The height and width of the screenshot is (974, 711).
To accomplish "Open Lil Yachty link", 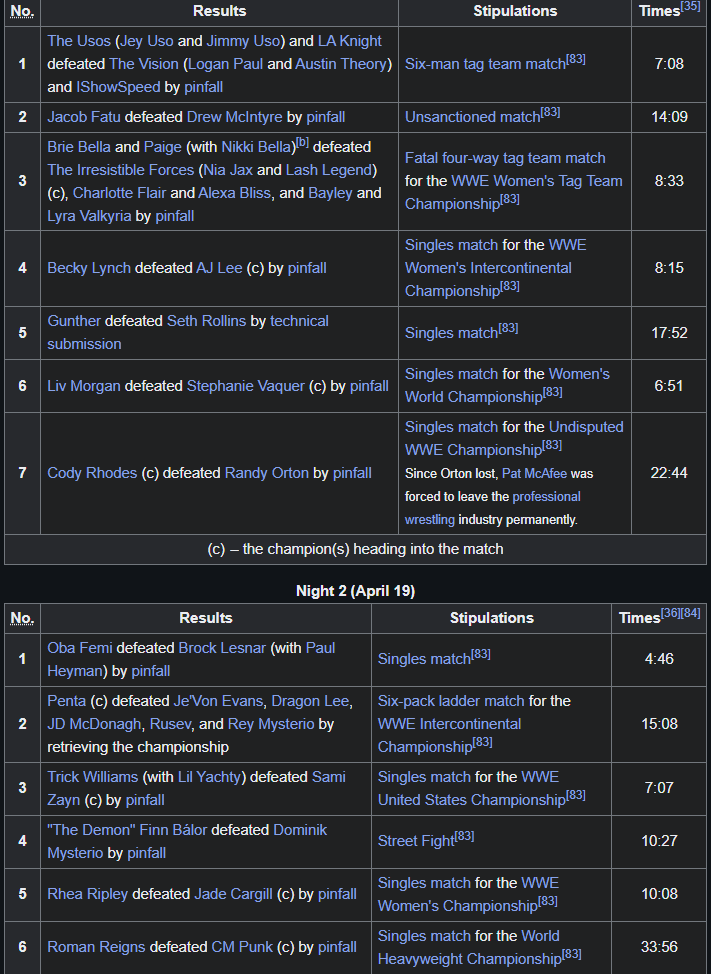I will pos(208,778).
